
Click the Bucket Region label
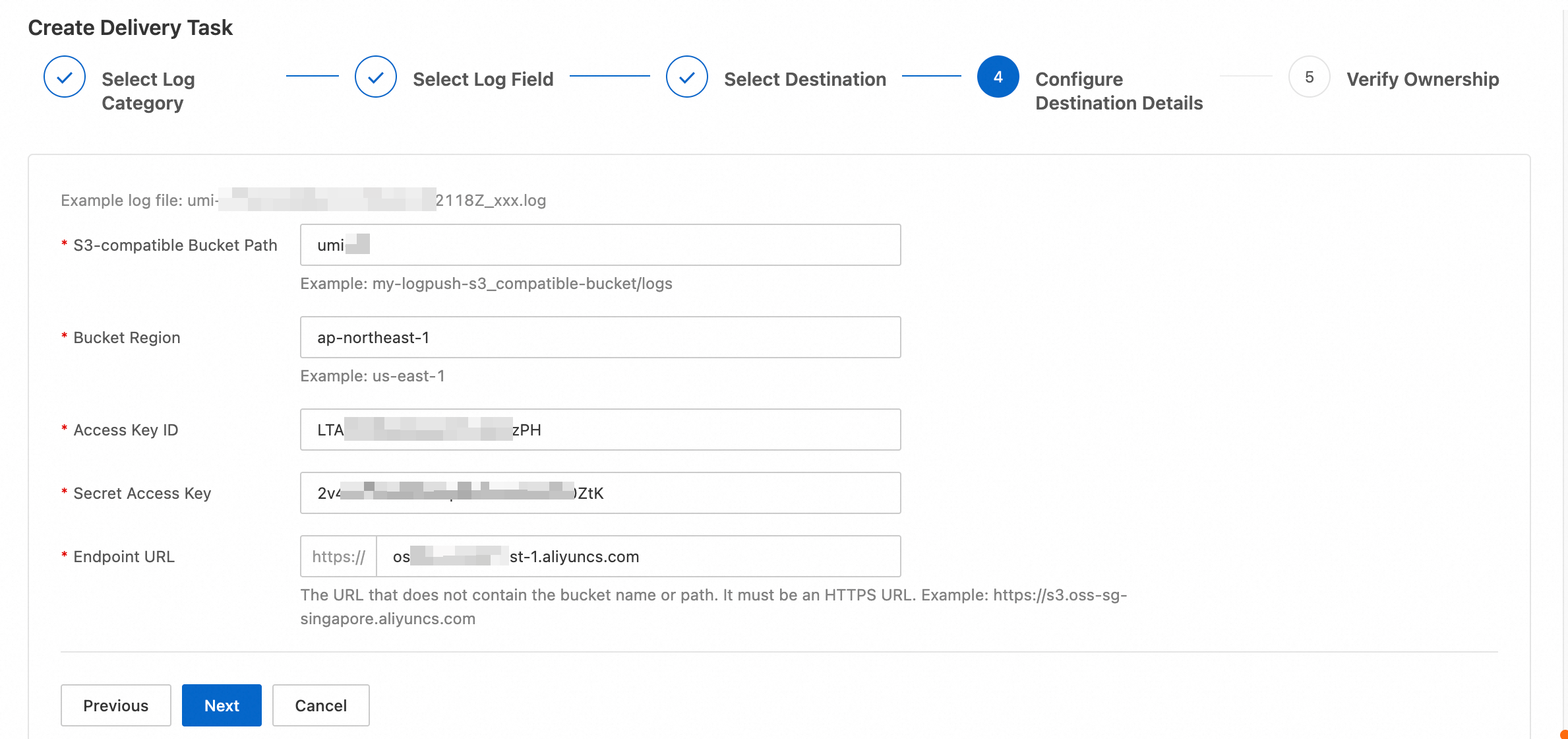[127, 338]
